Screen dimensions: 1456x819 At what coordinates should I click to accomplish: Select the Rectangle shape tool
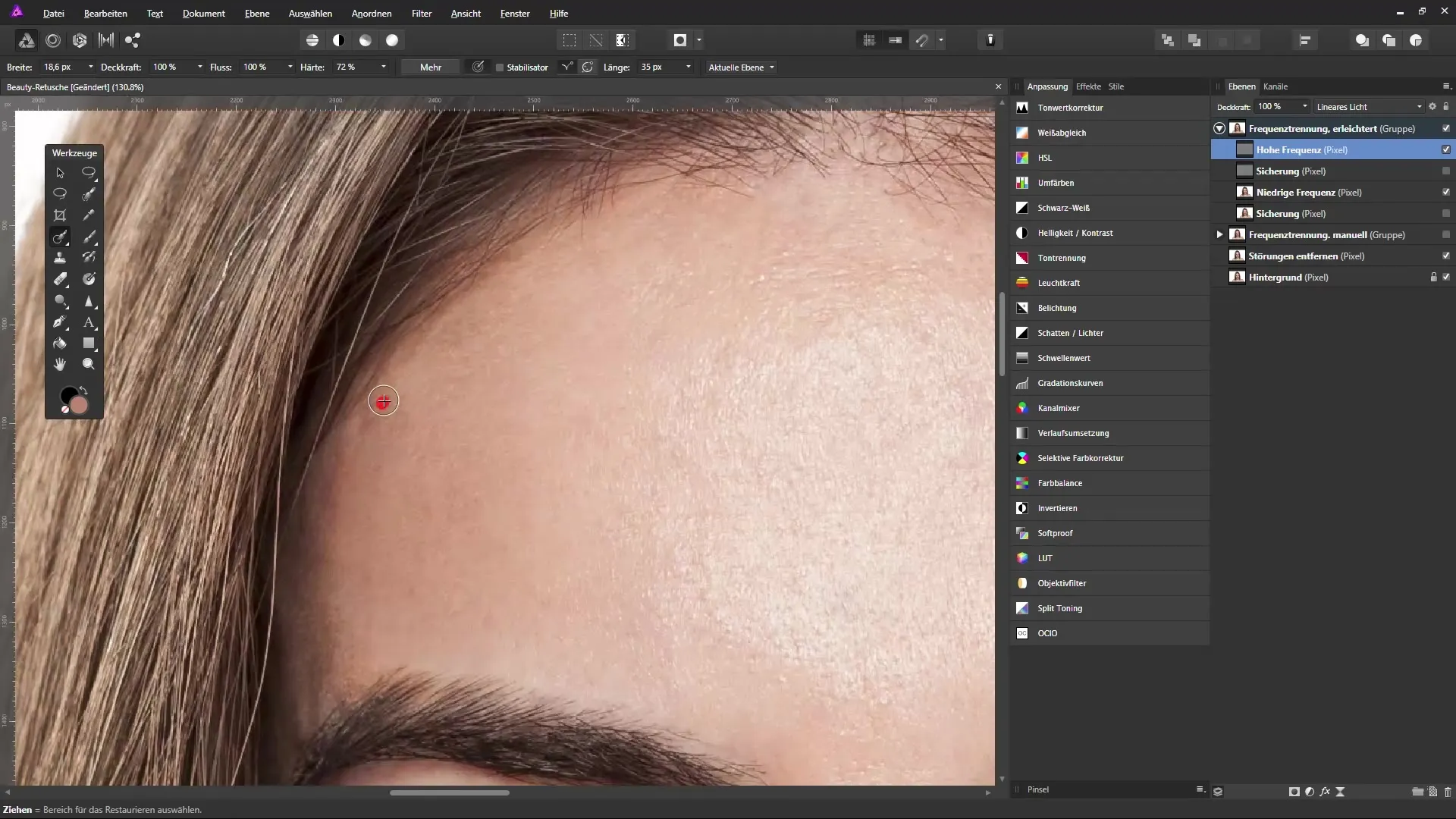pyautogui.click(x=89, y=344)
